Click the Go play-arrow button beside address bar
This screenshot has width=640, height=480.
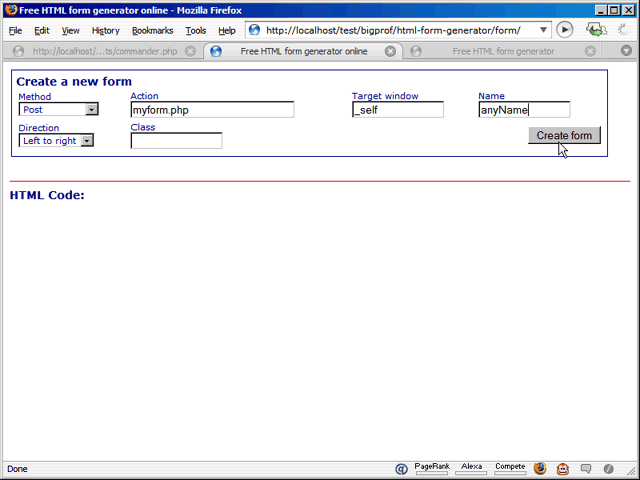pos(565,30)
